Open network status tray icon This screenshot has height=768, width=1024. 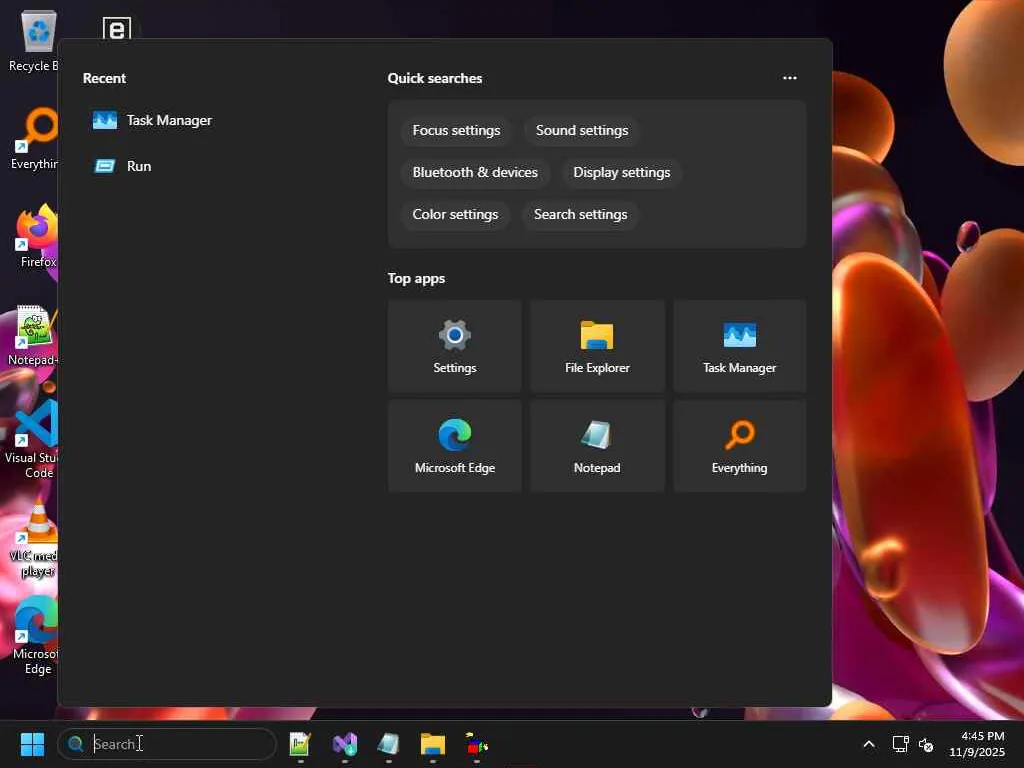pyautogui.click(x=901, y=744)
